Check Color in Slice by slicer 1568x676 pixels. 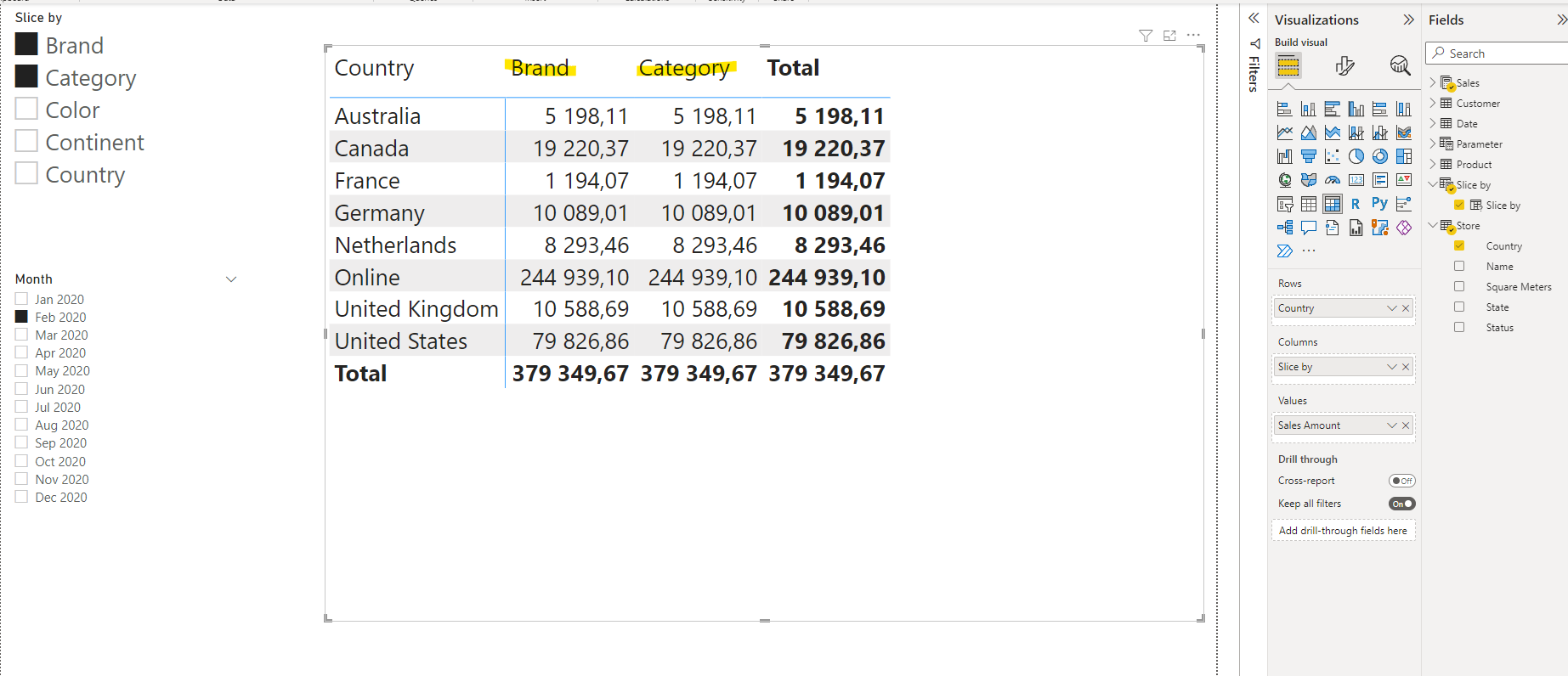[x=26, y=110]
